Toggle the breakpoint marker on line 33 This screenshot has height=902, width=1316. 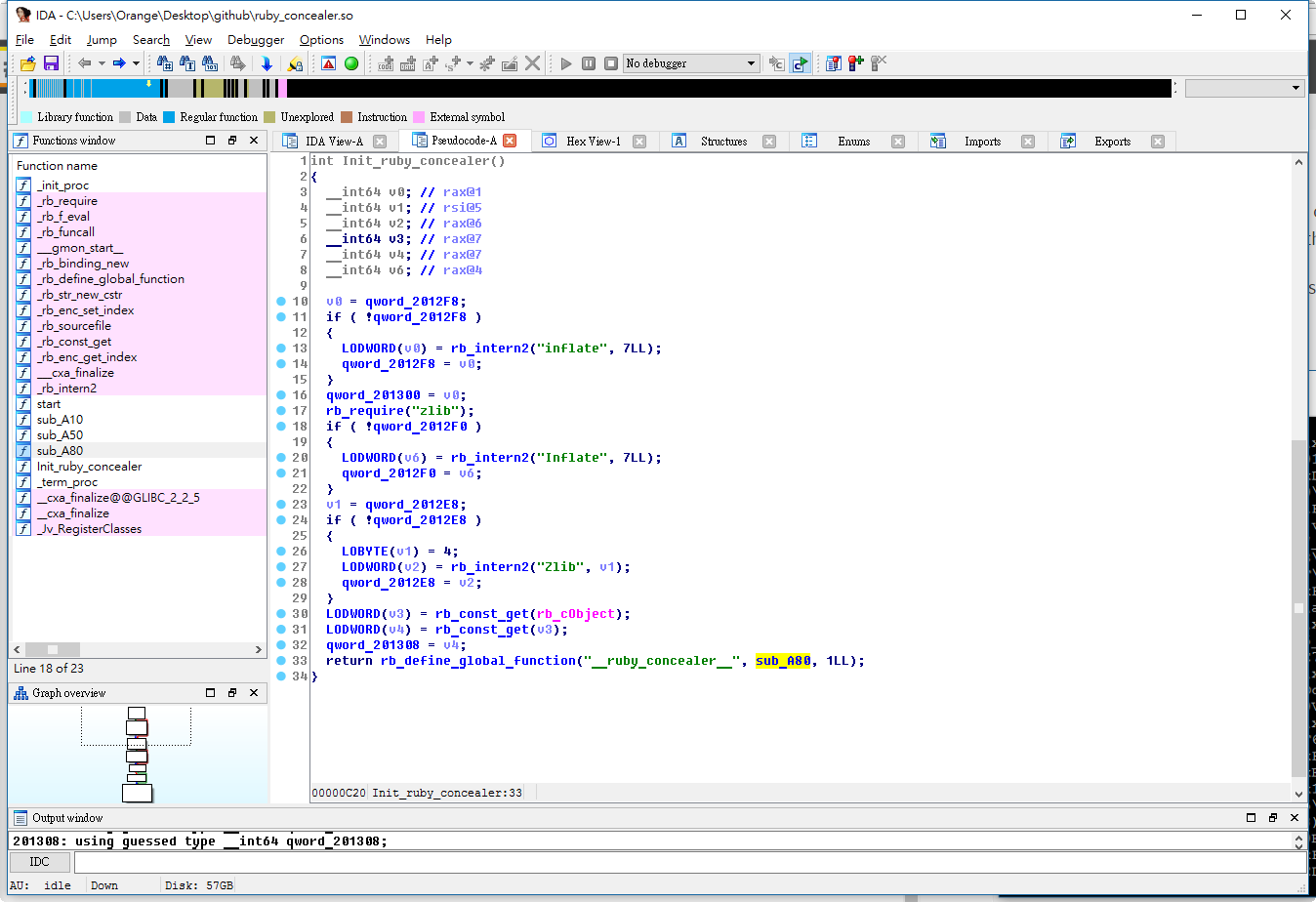280,661
